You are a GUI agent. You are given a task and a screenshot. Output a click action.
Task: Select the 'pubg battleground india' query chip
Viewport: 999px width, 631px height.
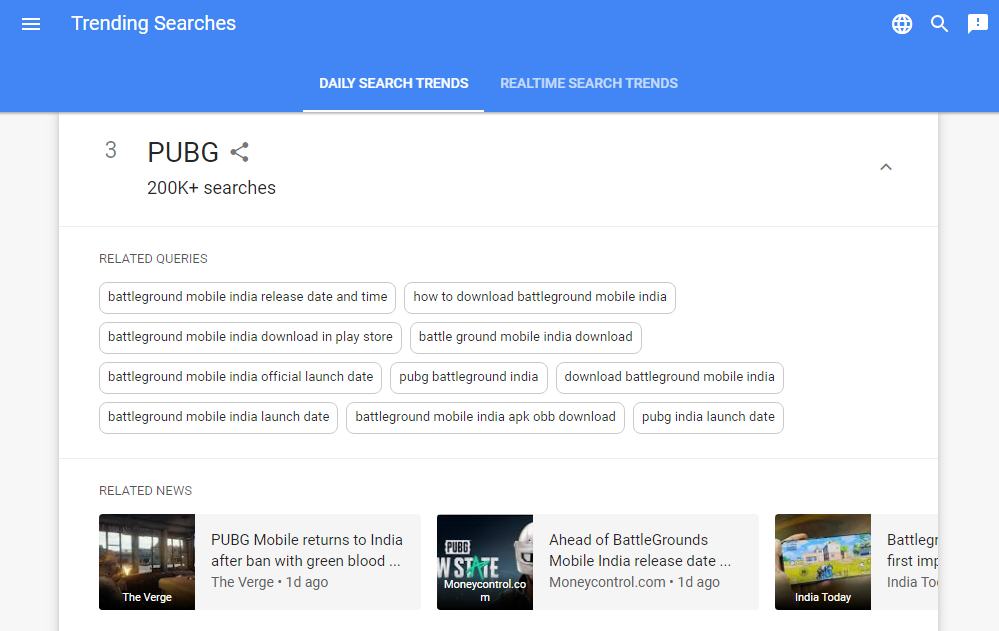point(469,377)
